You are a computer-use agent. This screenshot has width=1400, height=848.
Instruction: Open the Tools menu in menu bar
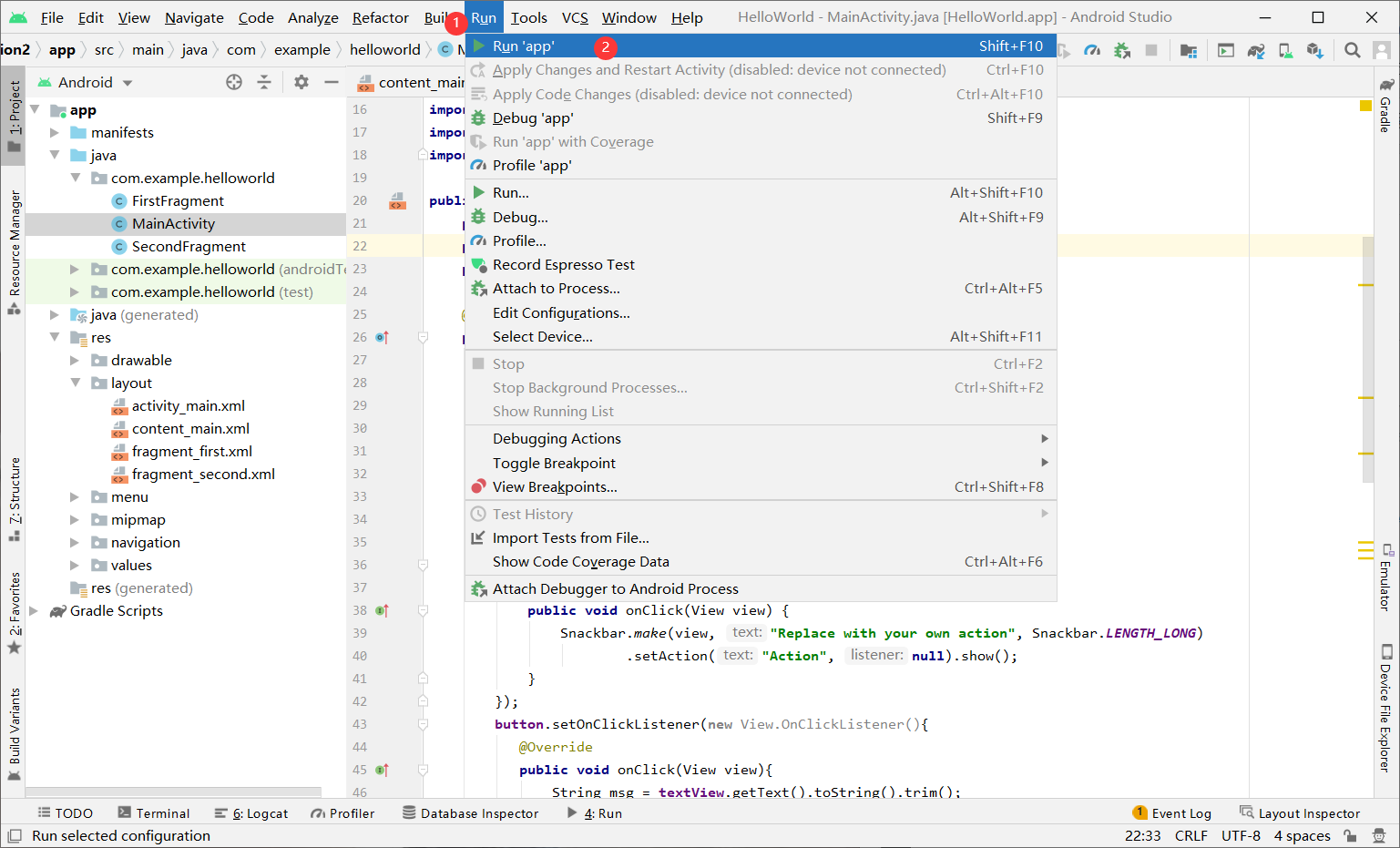tap(528, 17)
